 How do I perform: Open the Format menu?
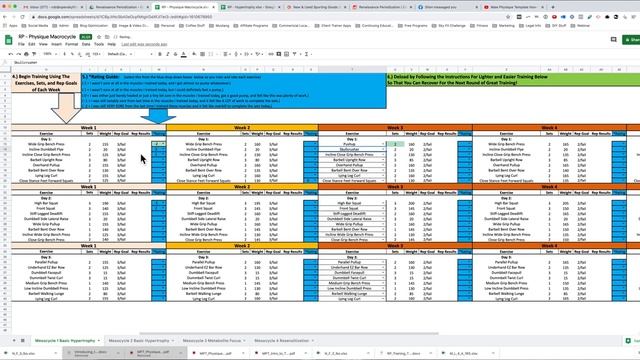click(71, 44)
